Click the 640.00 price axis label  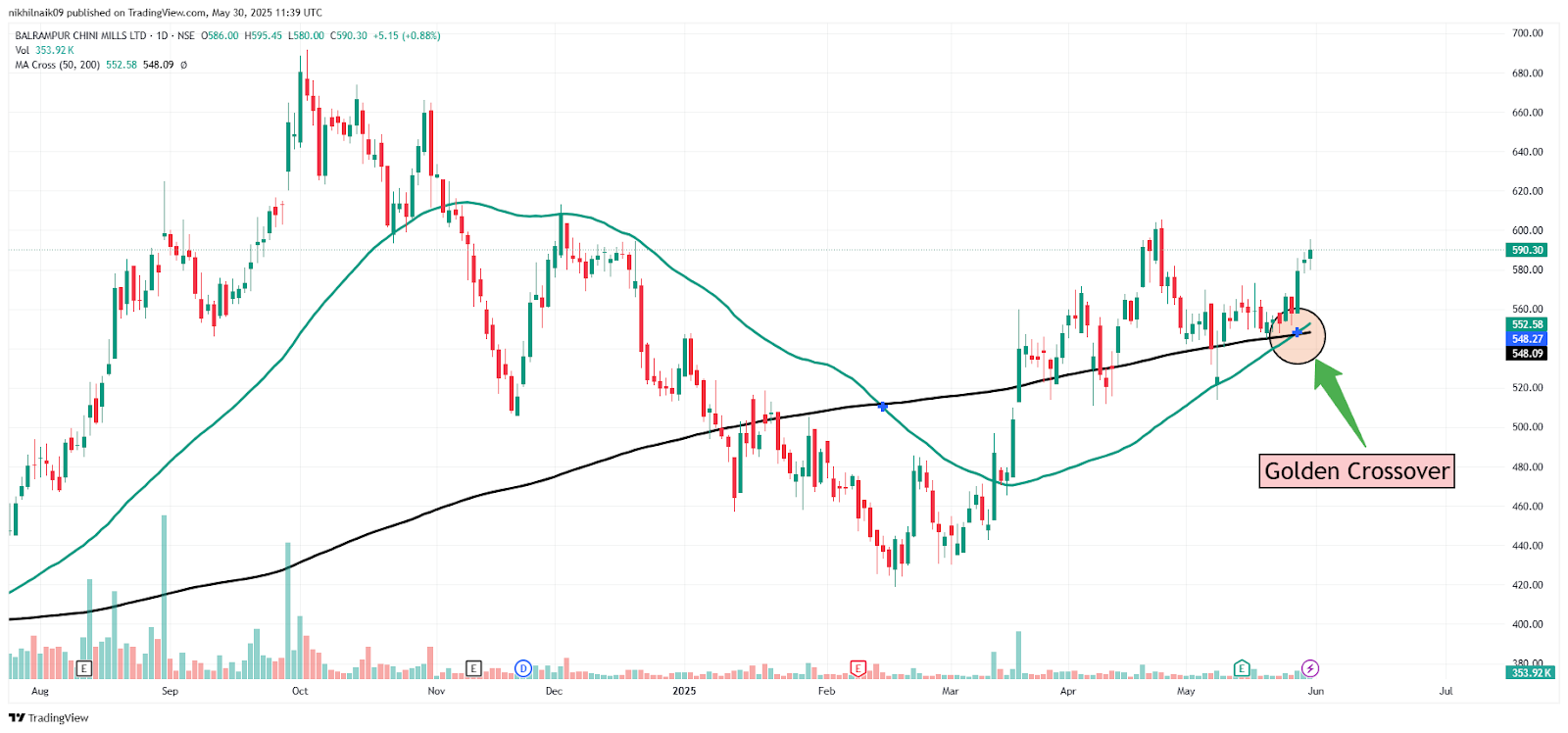click(x=1527, y=152)
